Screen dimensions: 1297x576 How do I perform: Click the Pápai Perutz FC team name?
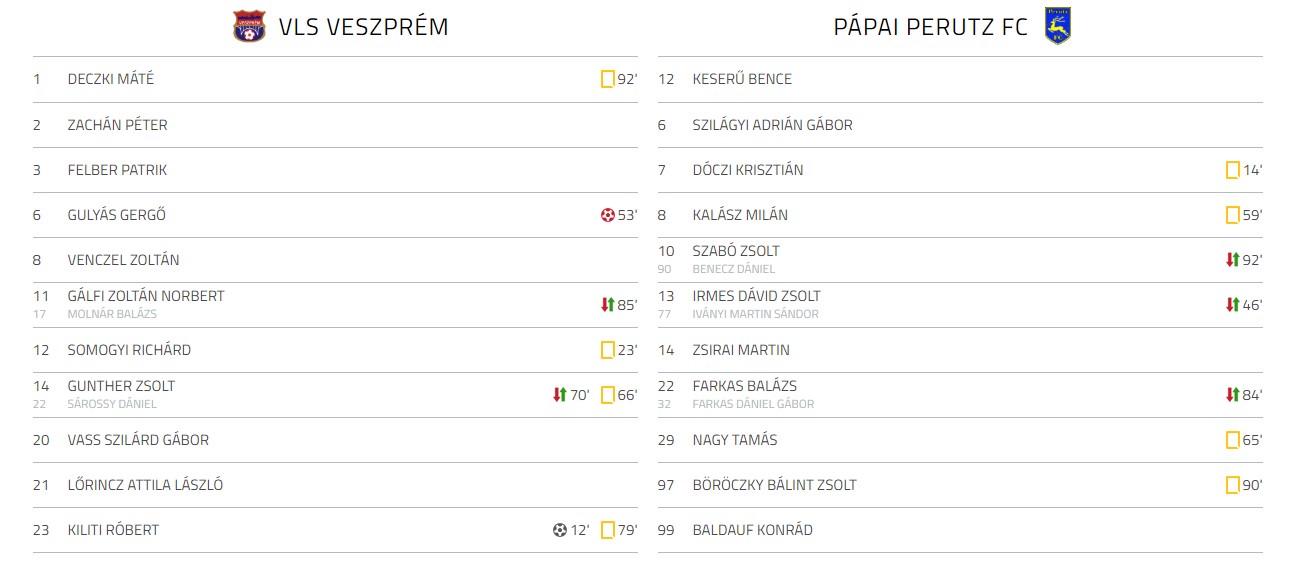tap(930, 27)
